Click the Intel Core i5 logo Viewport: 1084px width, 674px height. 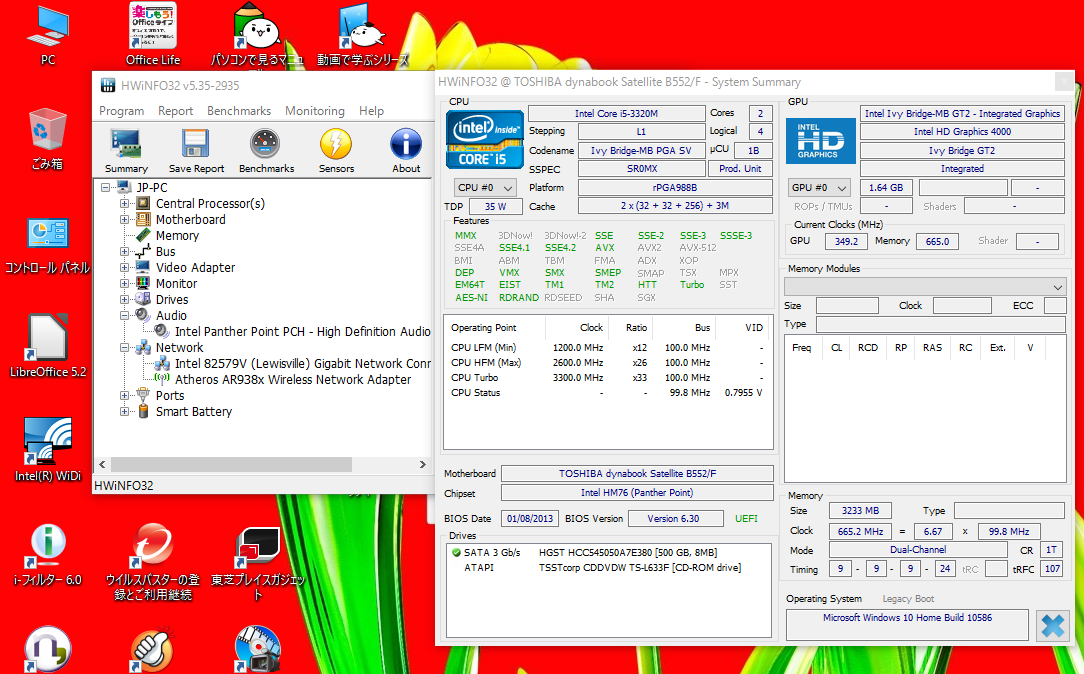pos(485,140)
